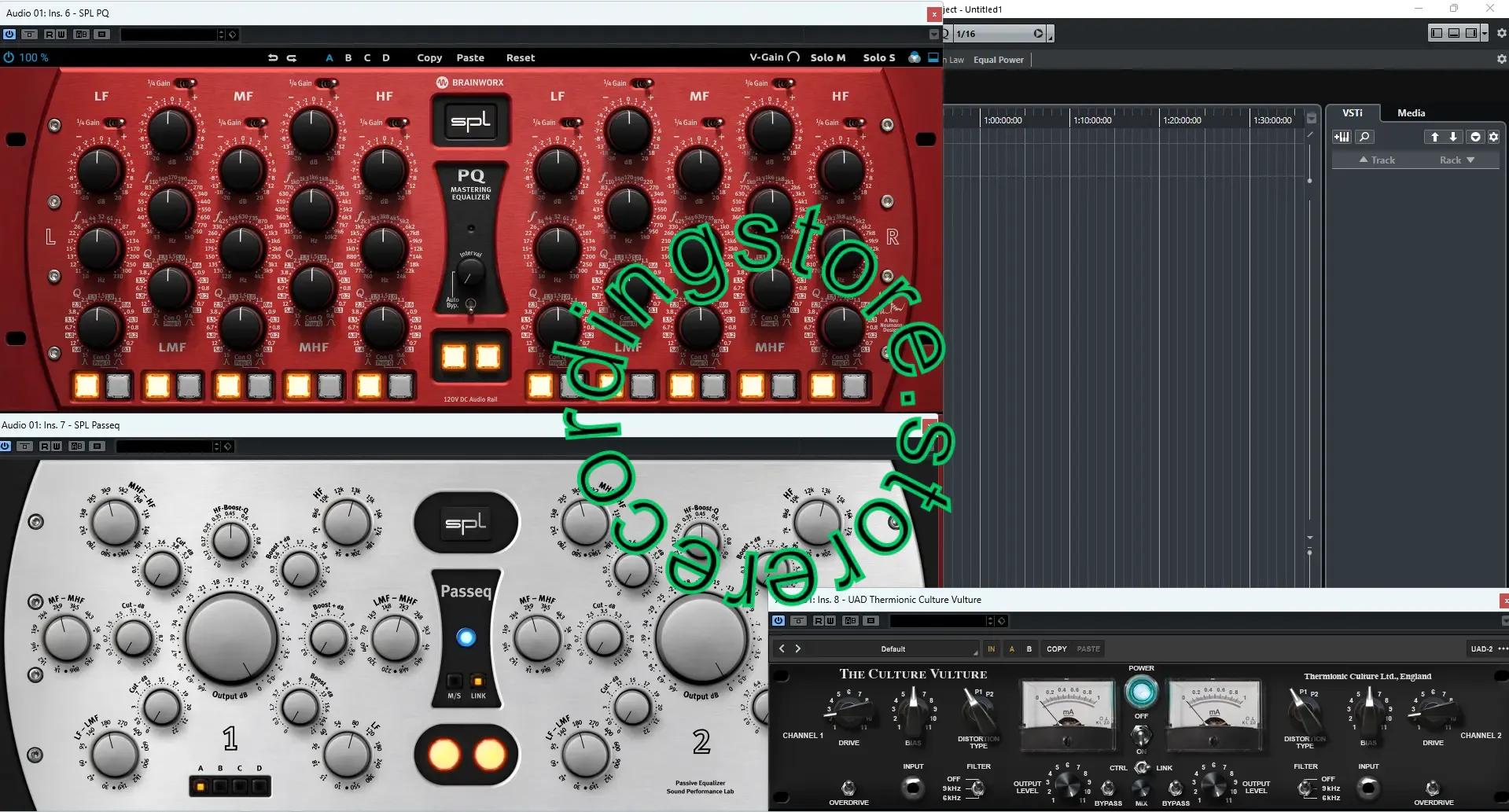The height and width of the screenshot is (812, 1509).
Task: Go to previous preset in Culture Vulture
Action: pyautogui.click(x=782, y=648)
